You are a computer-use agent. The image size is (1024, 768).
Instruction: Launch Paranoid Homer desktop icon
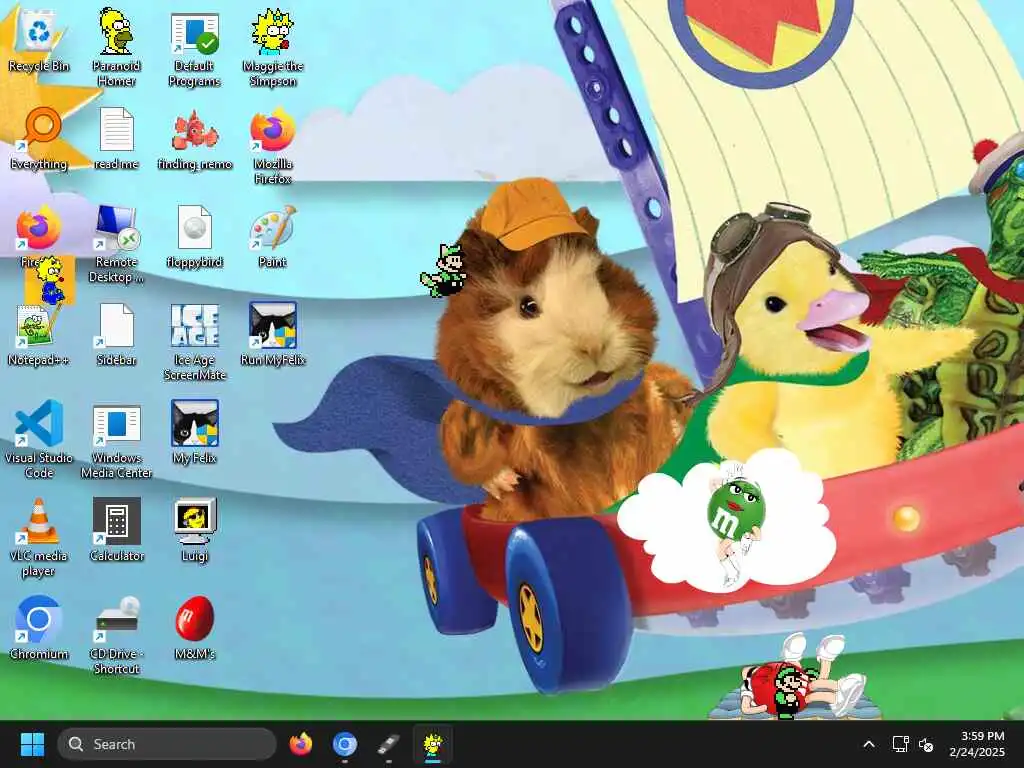coord(116,48)
